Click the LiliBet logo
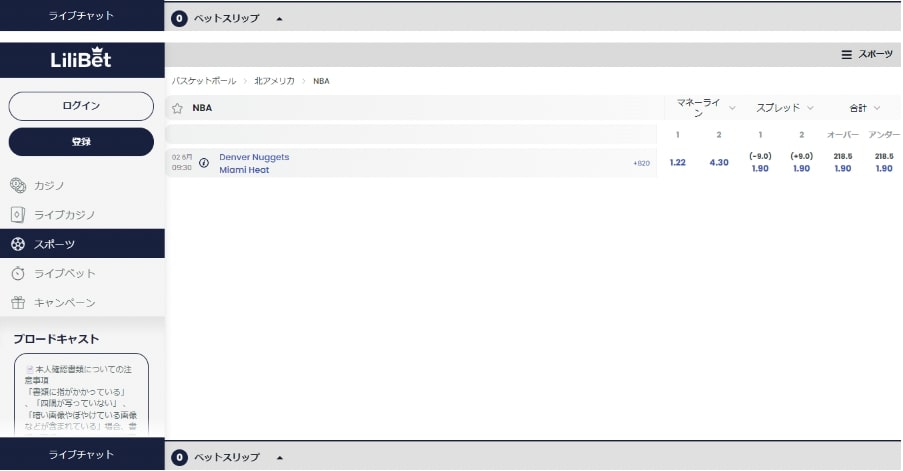903x471 pixels. (x=81, y=58)
